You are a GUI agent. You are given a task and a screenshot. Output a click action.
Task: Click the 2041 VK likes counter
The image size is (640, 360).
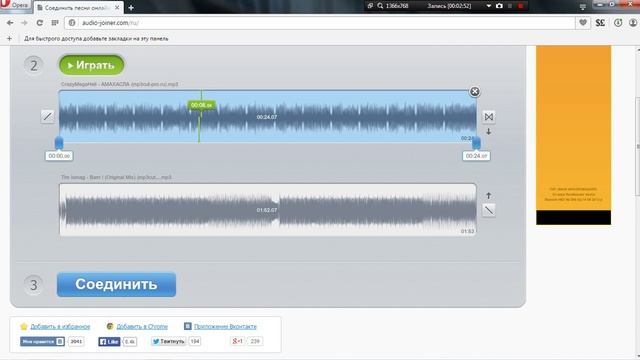(76, 341)
